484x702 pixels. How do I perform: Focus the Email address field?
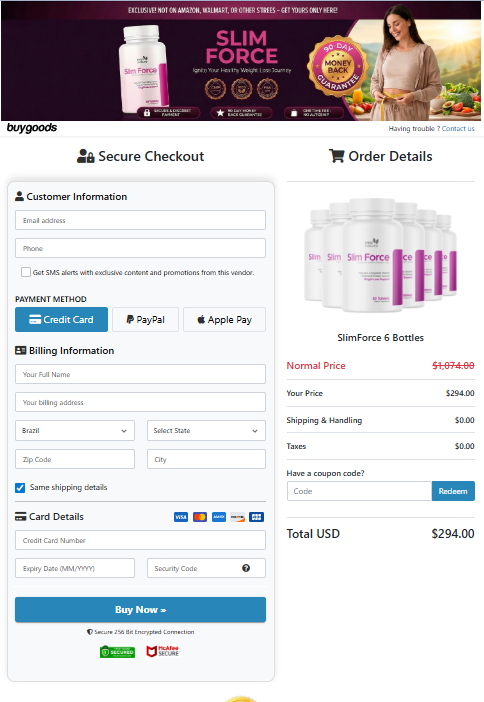click(x=141, y=220)
